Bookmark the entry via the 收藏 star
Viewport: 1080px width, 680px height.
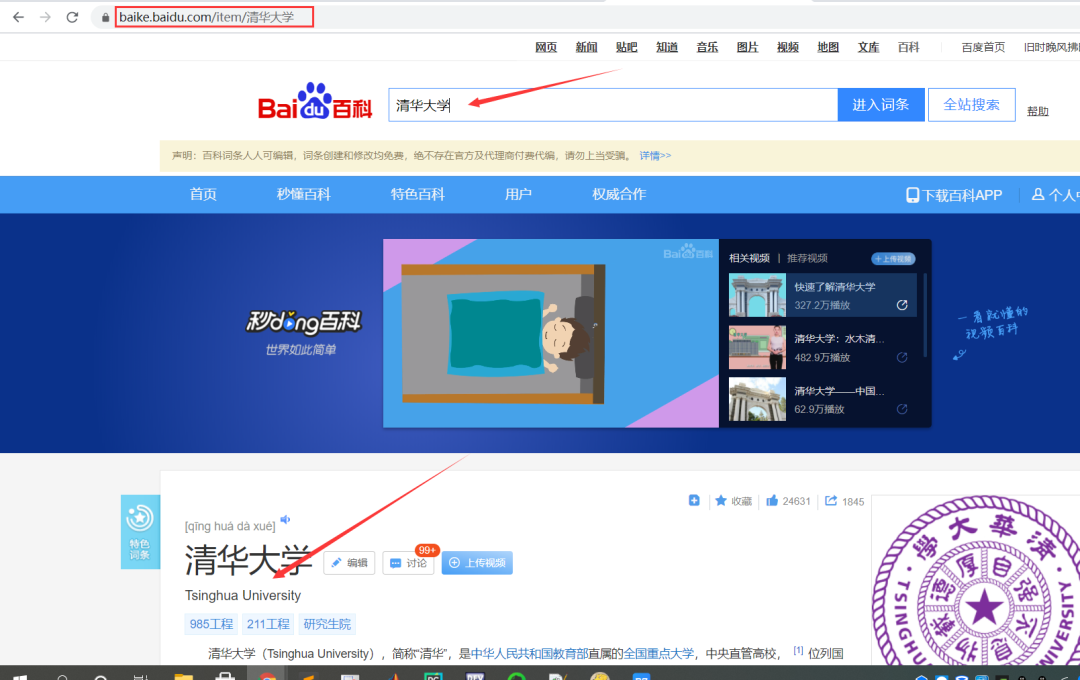point(734,501)
